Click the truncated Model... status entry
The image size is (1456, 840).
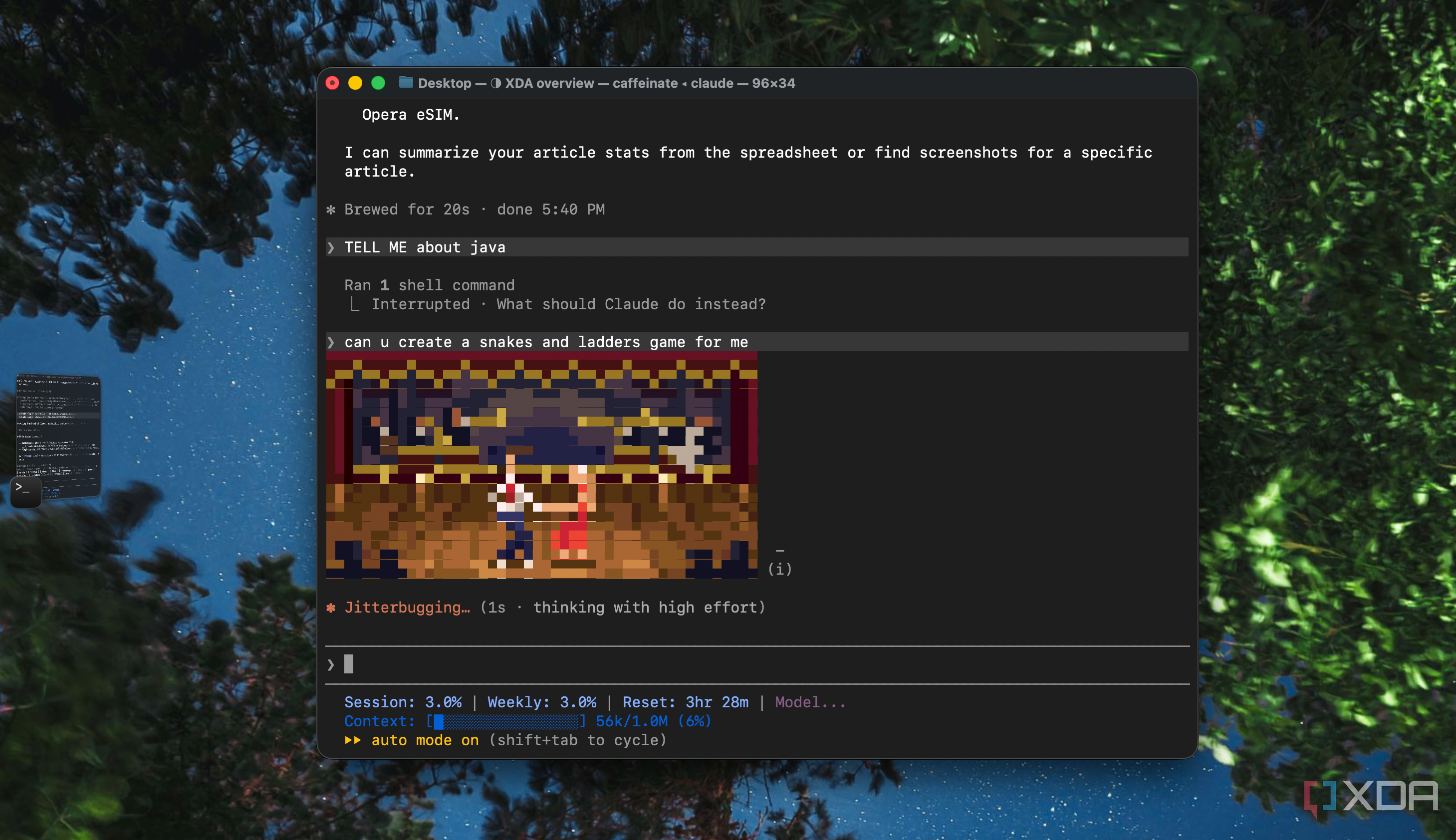point(810,702)
